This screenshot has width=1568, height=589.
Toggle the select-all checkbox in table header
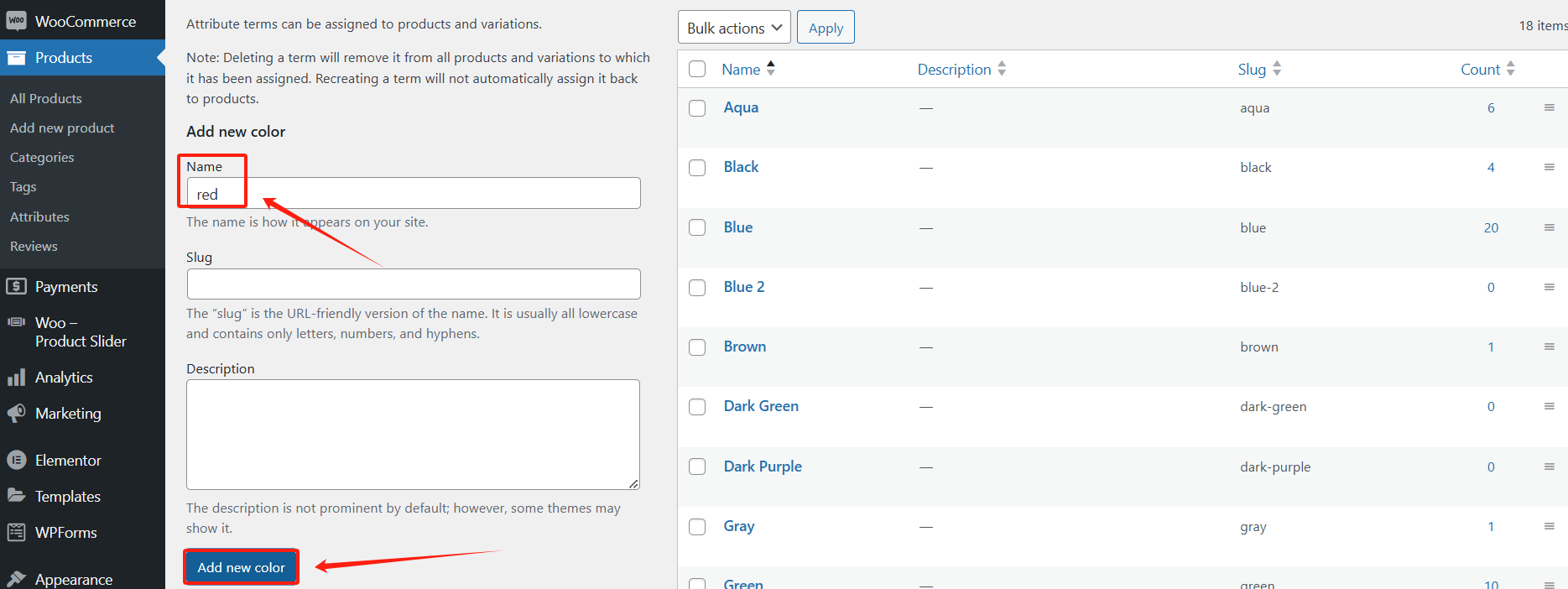tap(697, 70)
